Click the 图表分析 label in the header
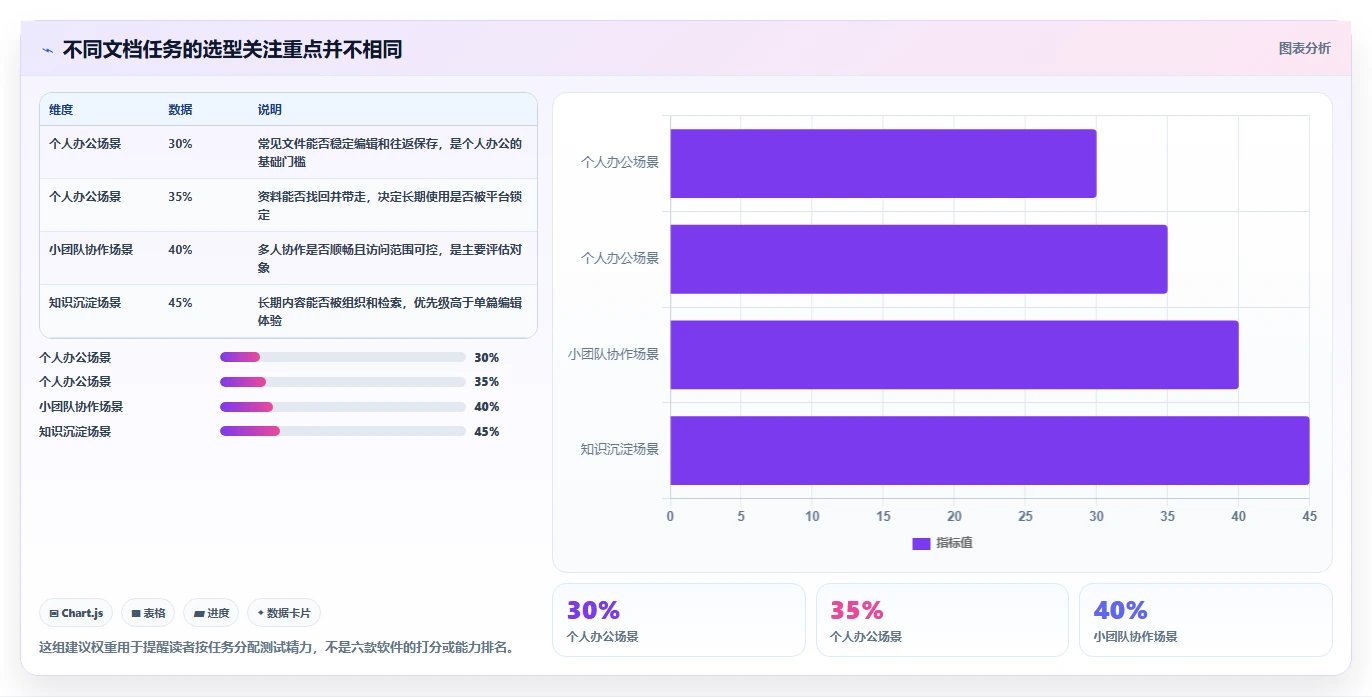 [1305, 48]
